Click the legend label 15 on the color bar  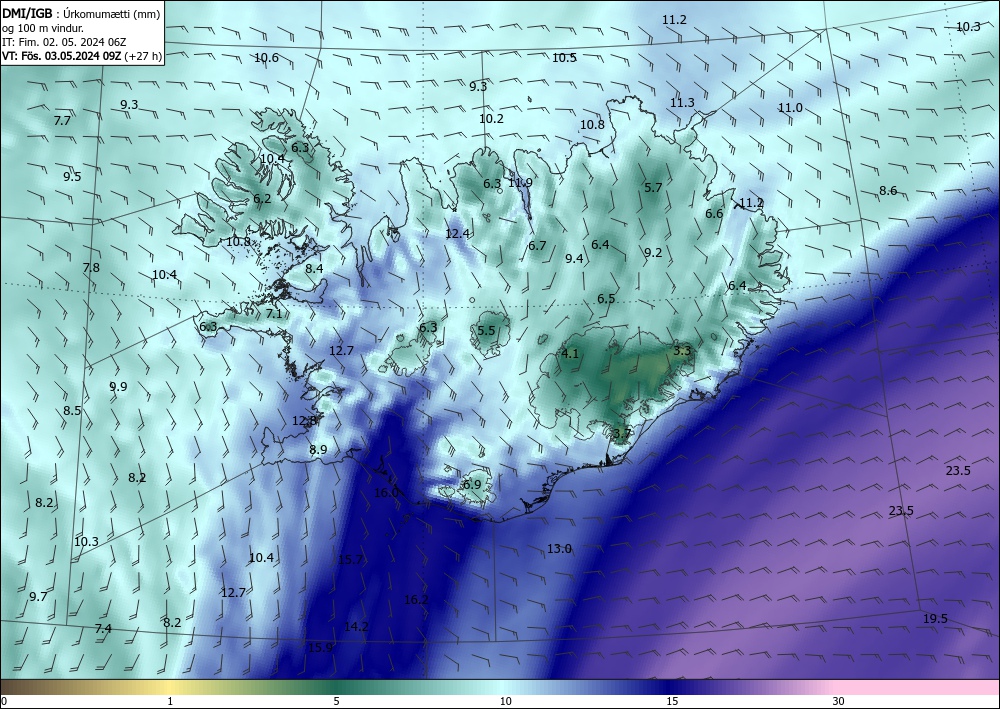672,701
